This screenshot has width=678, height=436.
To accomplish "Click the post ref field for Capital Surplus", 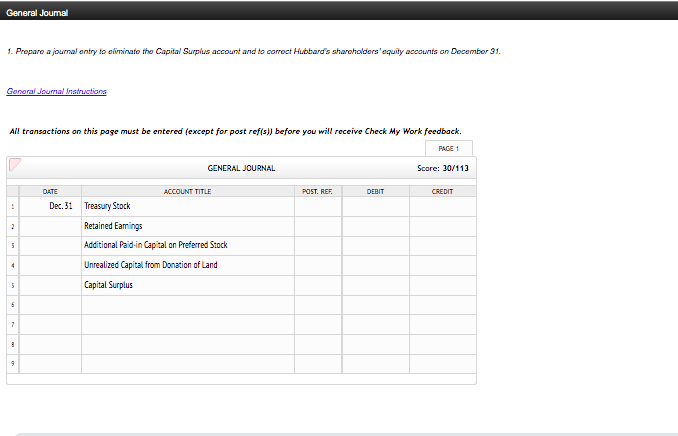I will [x=318, y=285].
